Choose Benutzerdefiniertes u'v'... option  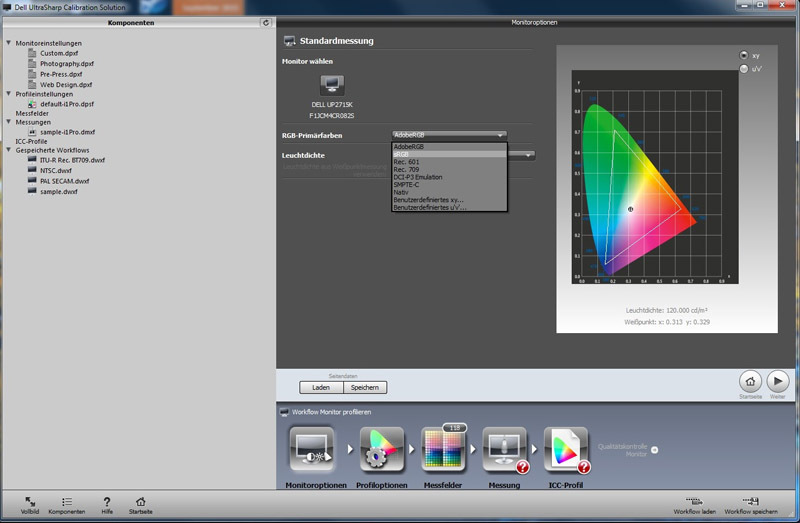(449, 208)
